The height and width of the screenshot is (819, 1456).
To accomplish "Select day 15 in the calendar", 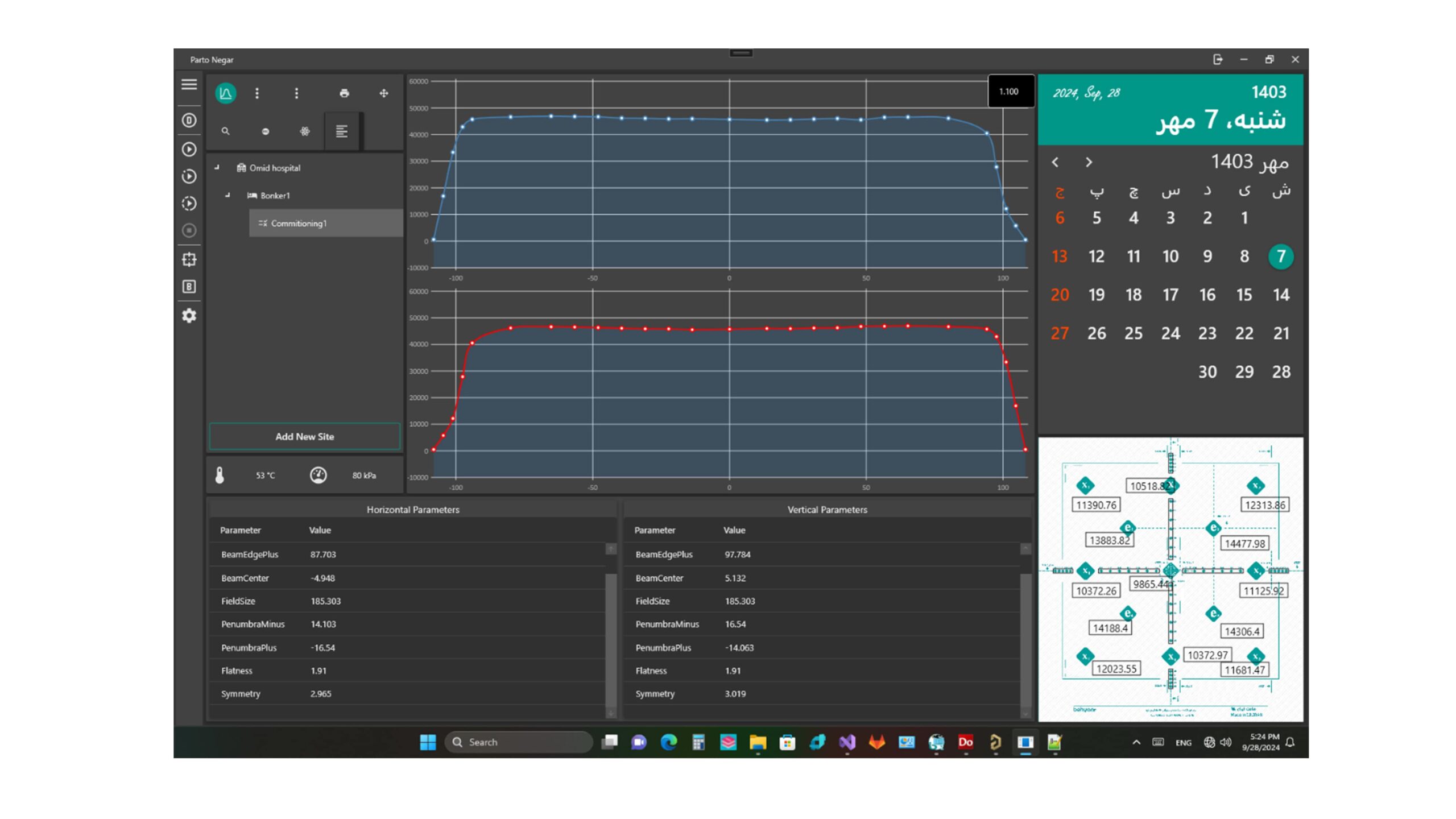I will (x=1244, y=295).
